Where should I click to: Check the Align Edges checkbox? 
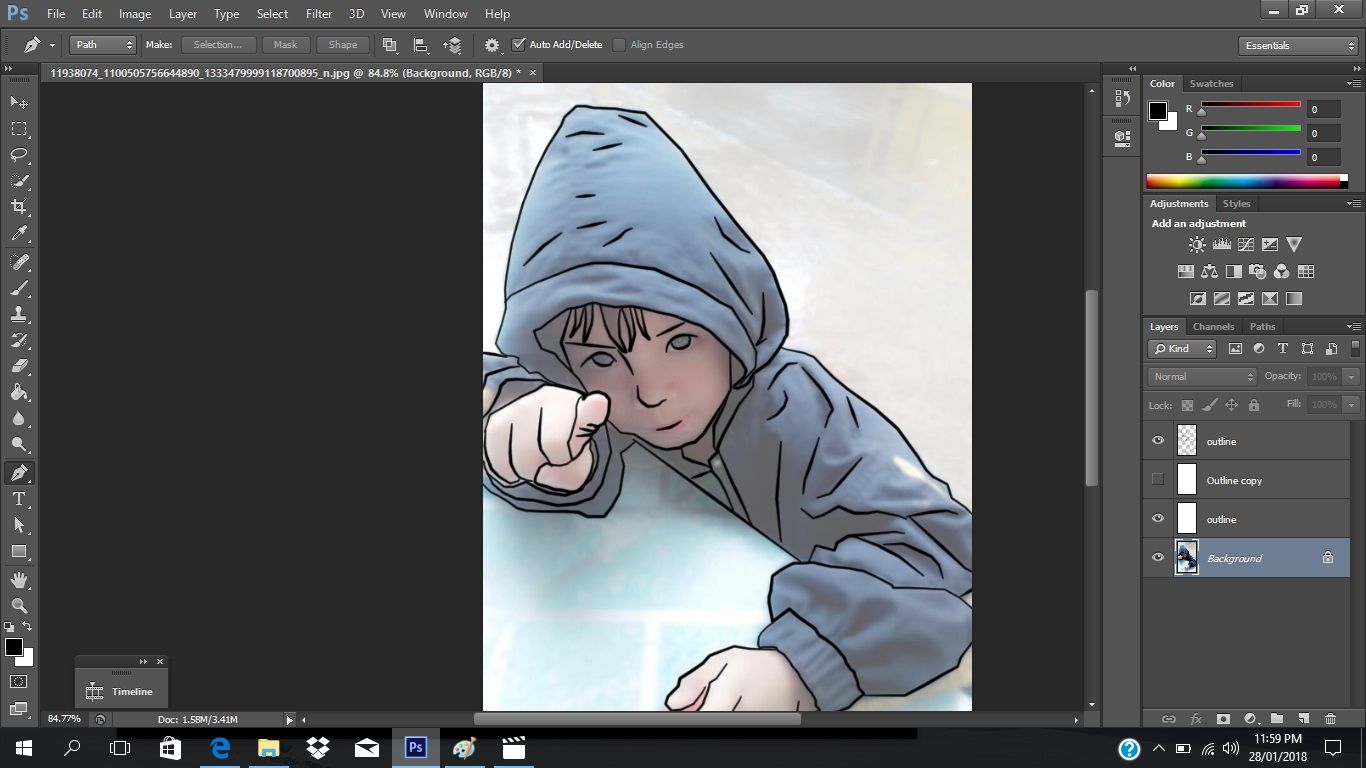coord(619,45)
